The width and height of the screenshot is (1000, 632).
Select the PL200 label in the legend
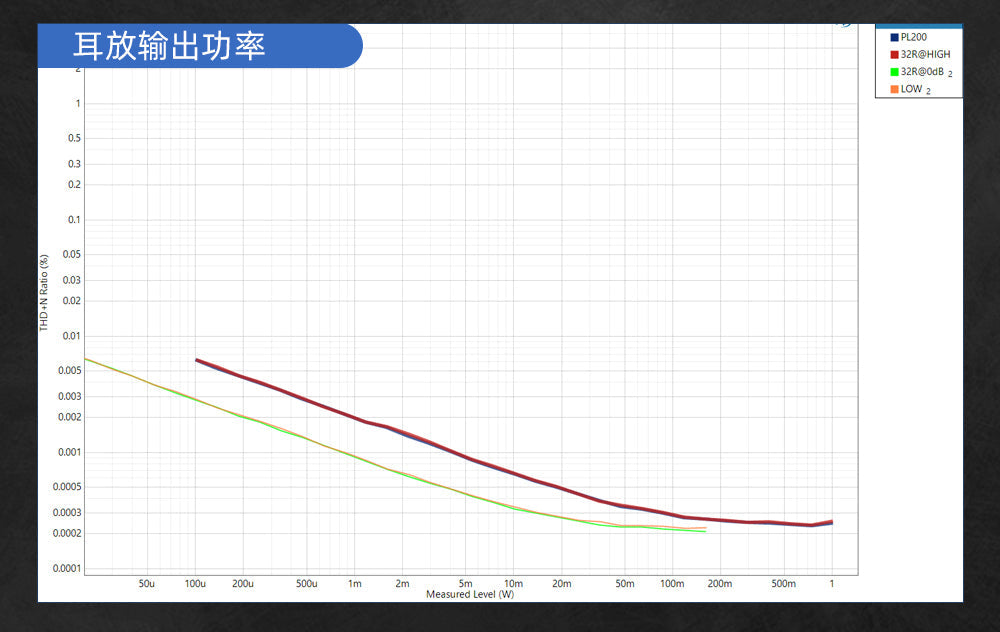[x=914, y=38]
